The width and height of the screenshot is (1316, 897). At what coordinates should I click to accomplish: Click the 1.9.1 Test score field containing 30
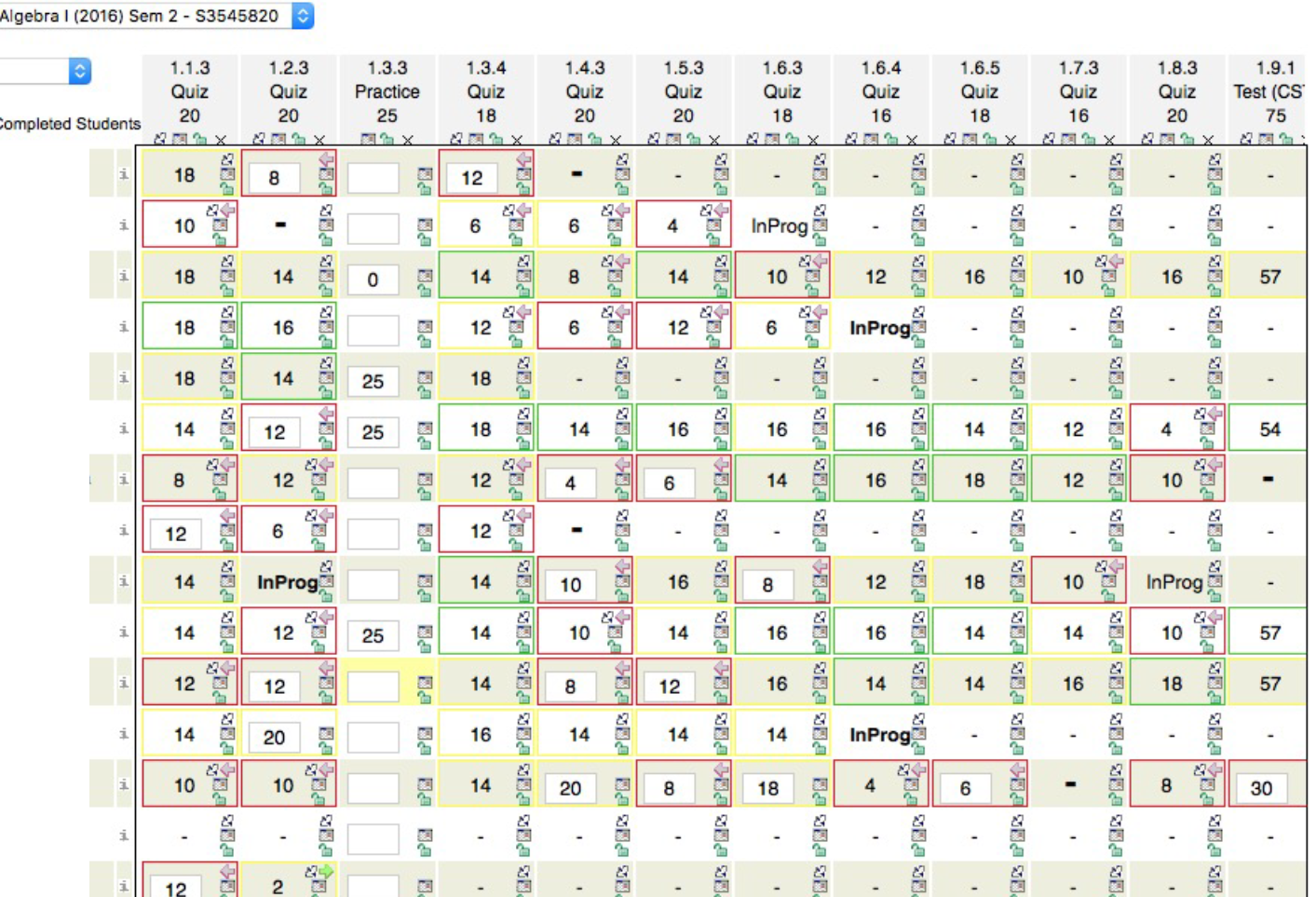1261,789
